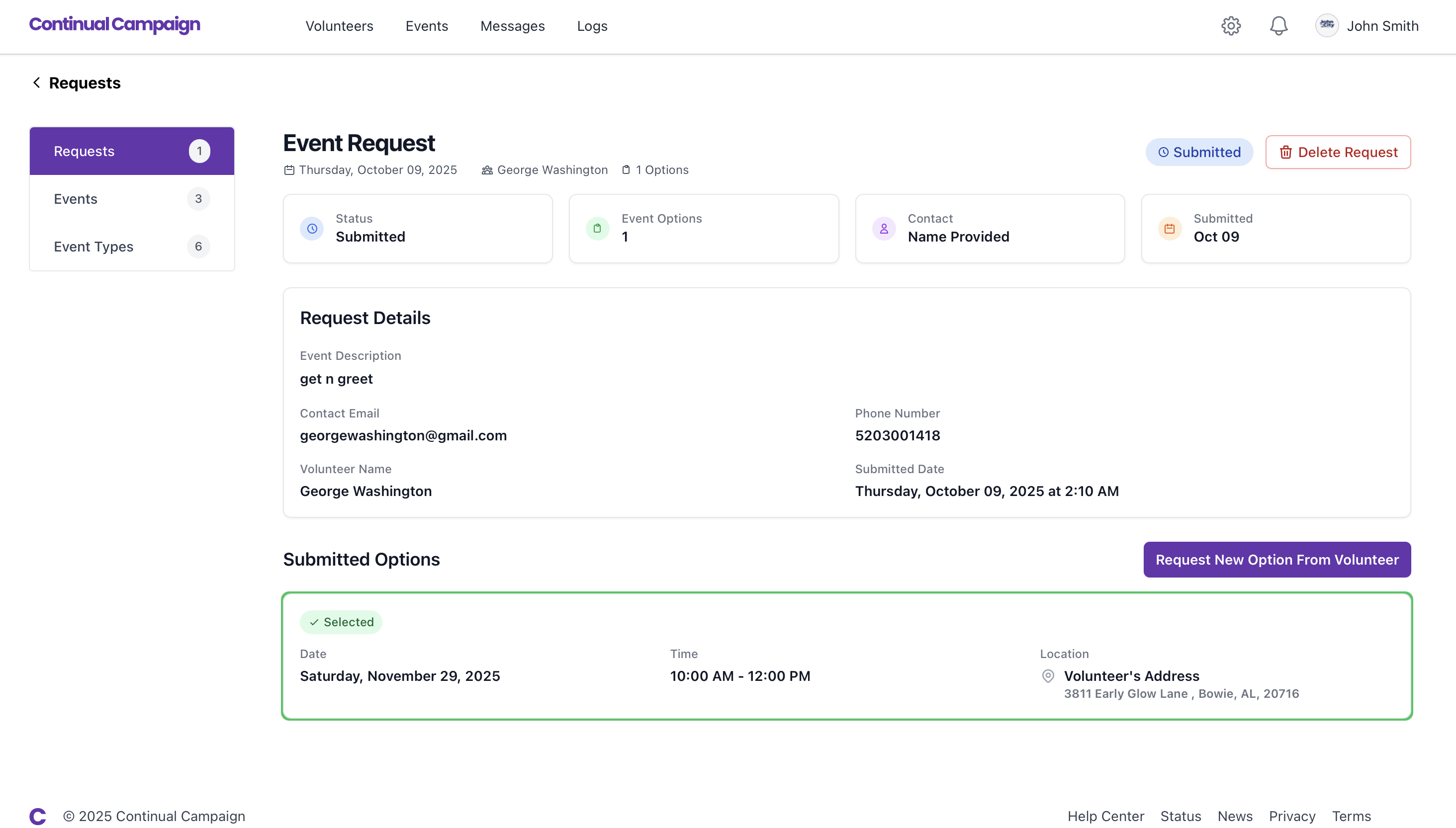Select the Events sidebar tab
The image size is (1456, 828).
(131, 199)
